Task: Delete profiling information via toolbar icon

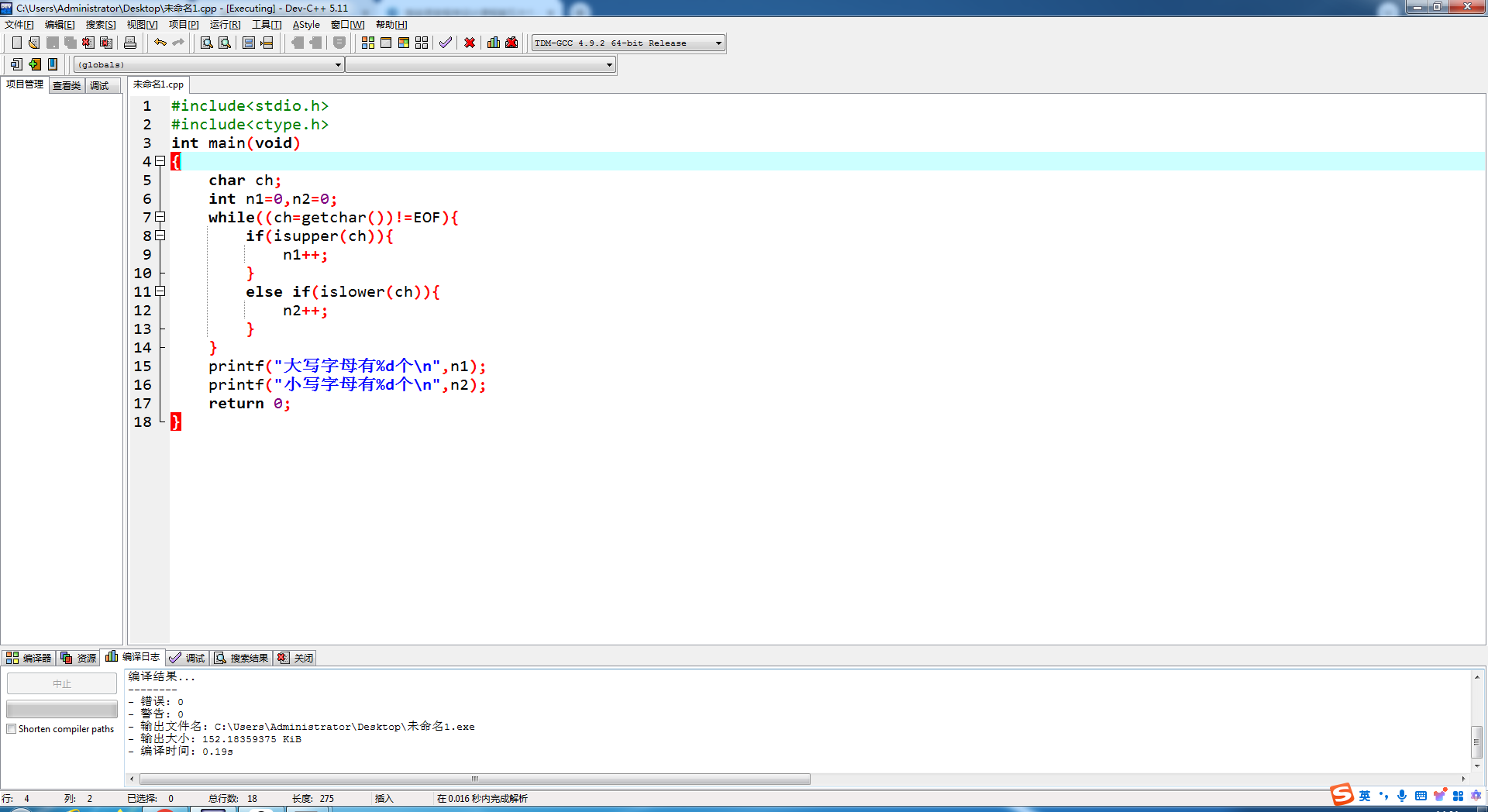Action: [511, 43]
